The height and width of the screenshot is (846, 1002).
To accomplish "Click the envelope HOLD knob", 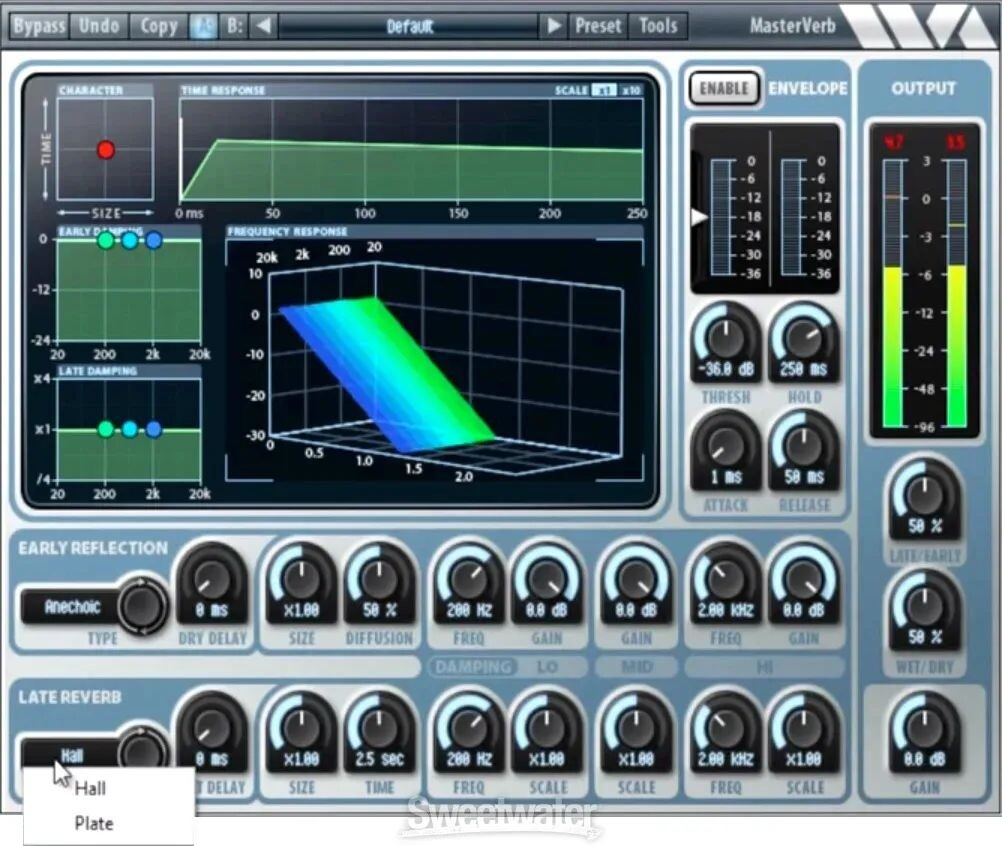I will click(804, 340).
